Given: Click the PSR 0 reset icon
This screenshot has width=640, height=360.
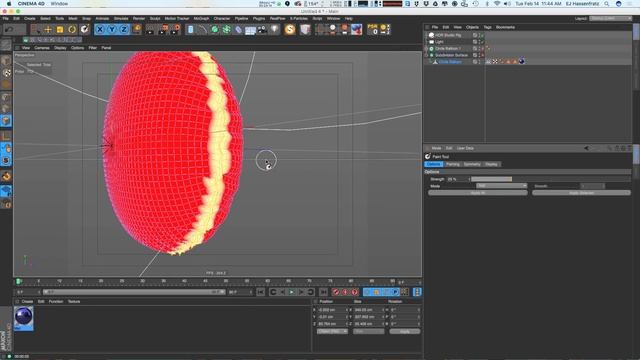Looking at the screenshot, I should 373,29.
